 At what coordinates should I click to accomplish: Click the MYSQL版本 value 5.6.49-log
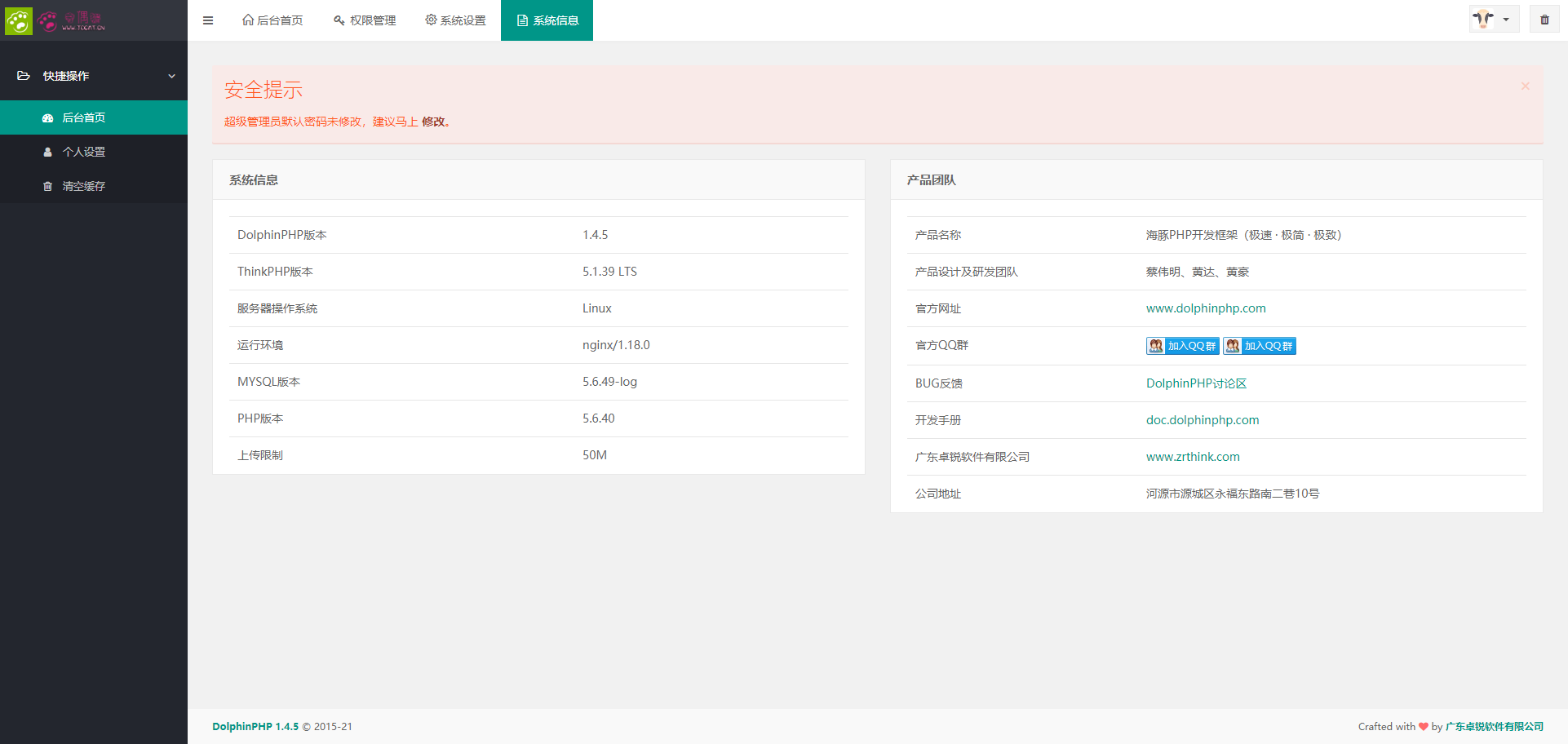click(609, 382)
